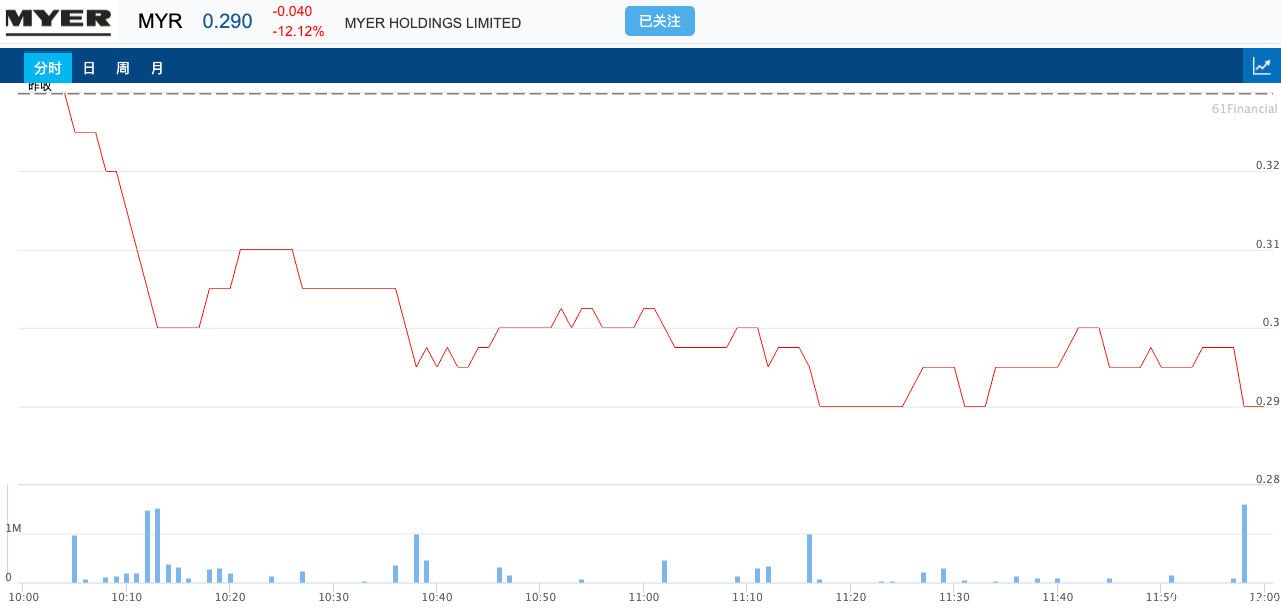The width and height of the screenshot is (1281, 614).
Task: Click the 1M volume axis label
Action: coord(13,528)
